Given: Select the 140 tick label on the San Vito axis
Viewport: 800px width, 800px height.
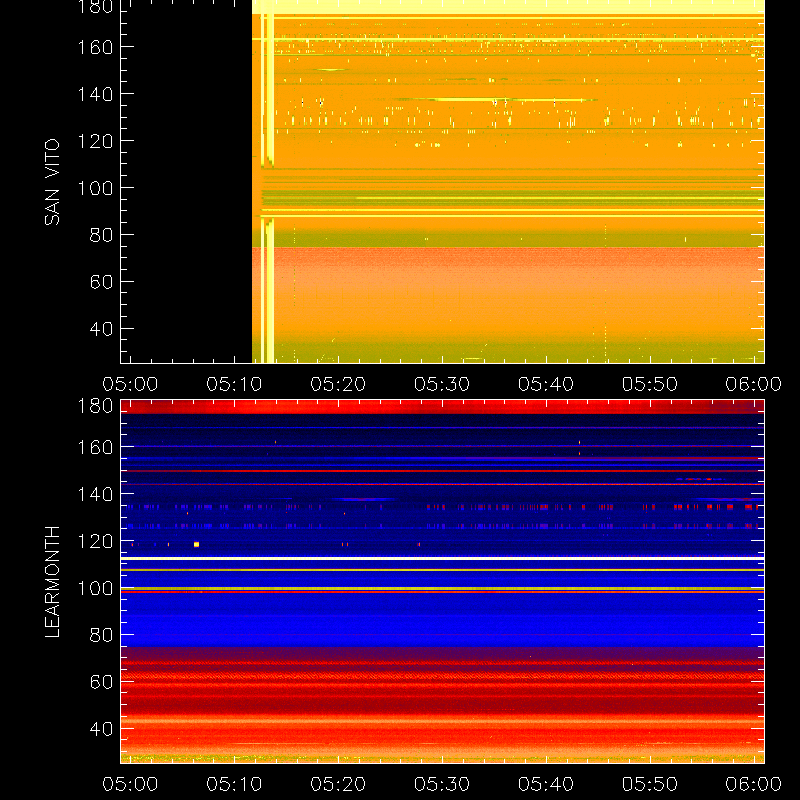Looking at the screenshot, I should (95, 94).
